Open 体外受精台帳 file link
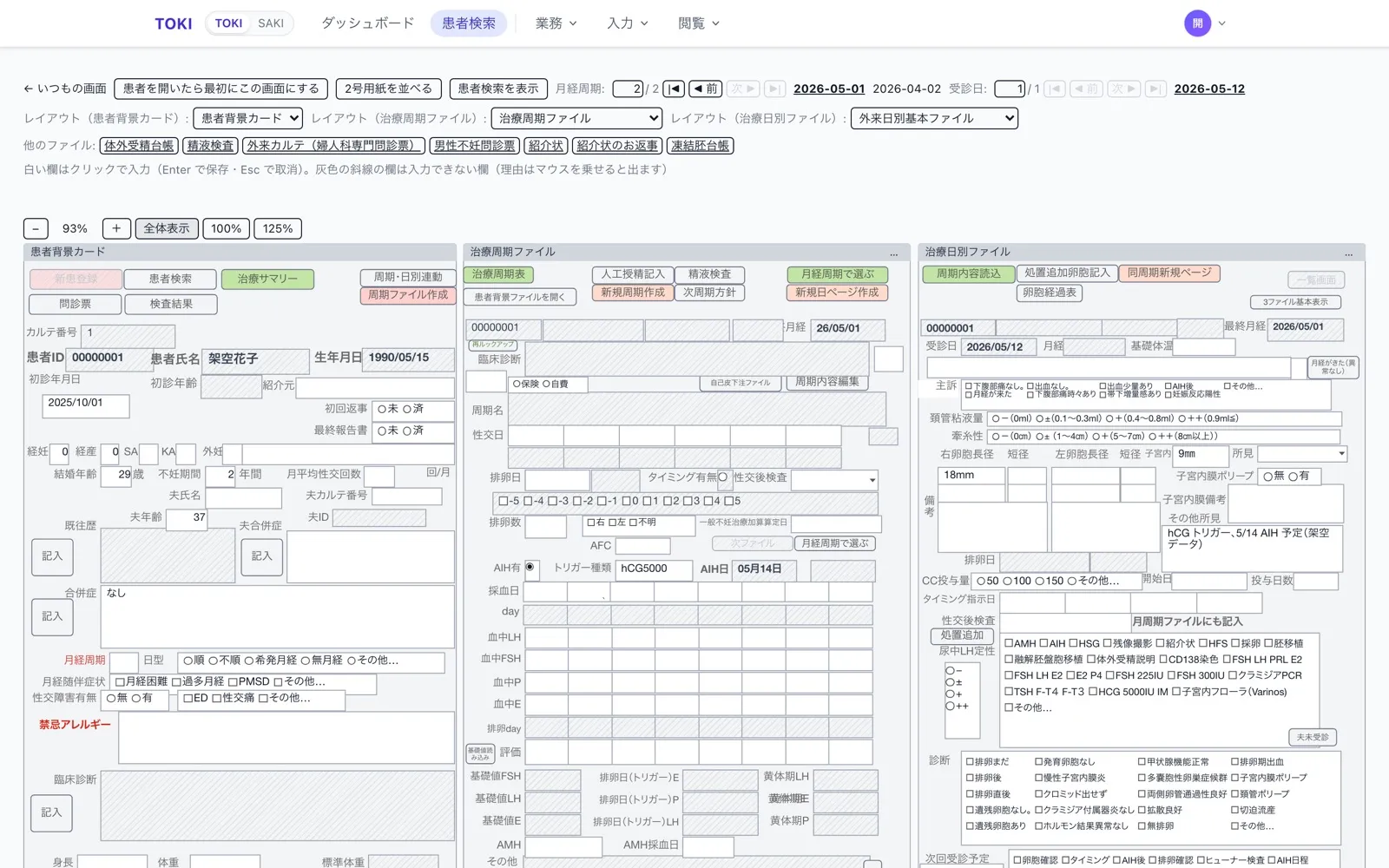 139,146
